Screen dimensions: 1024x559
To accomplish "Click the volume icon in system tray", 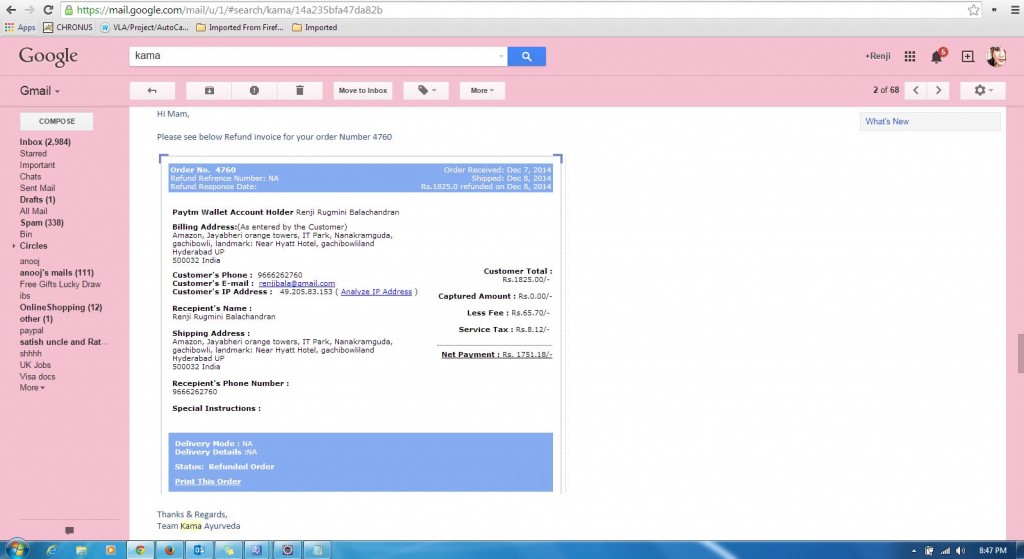I will coord(961,551).
